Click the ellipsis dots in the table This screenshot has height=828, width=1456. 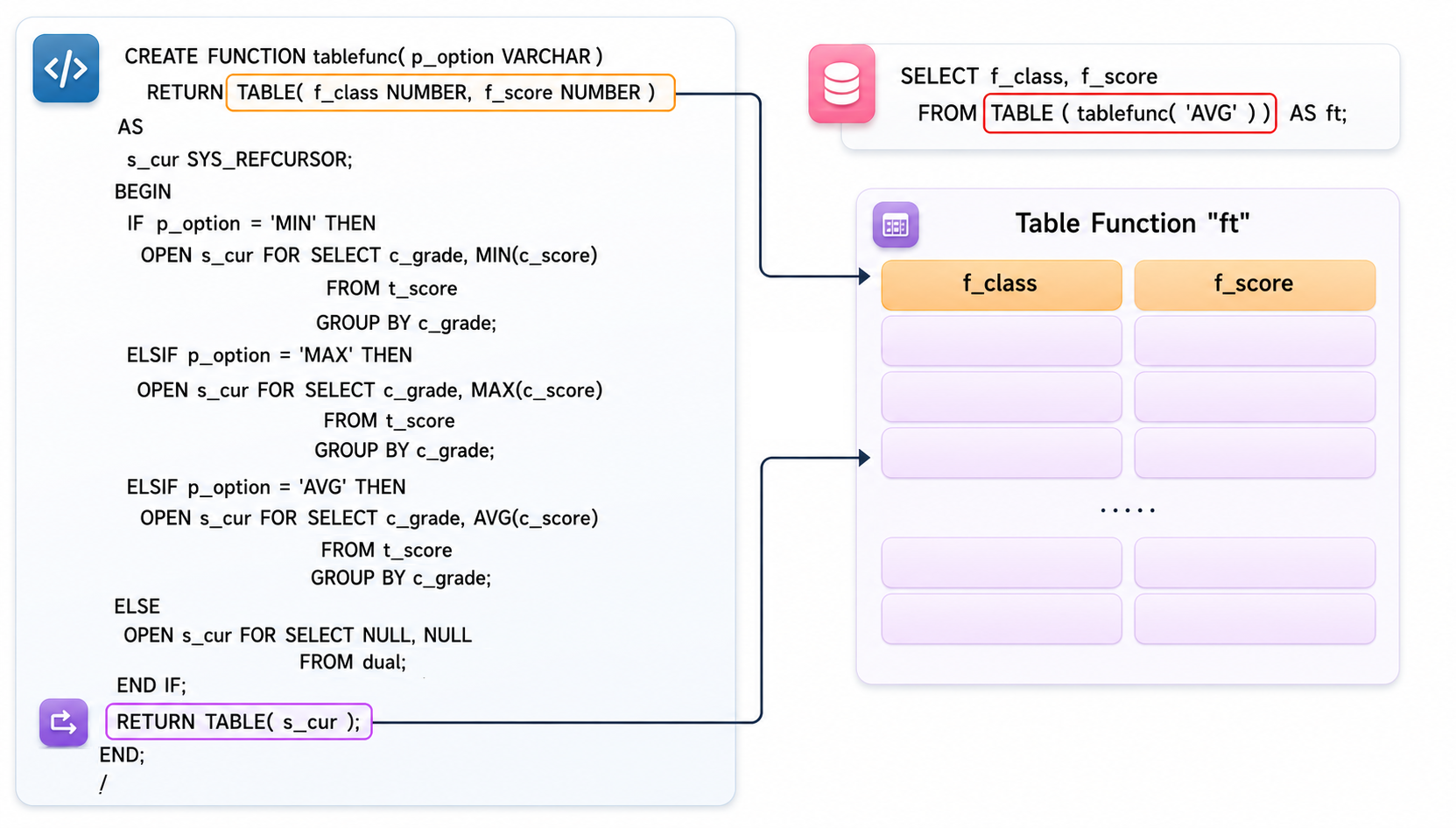point(1128,509)
